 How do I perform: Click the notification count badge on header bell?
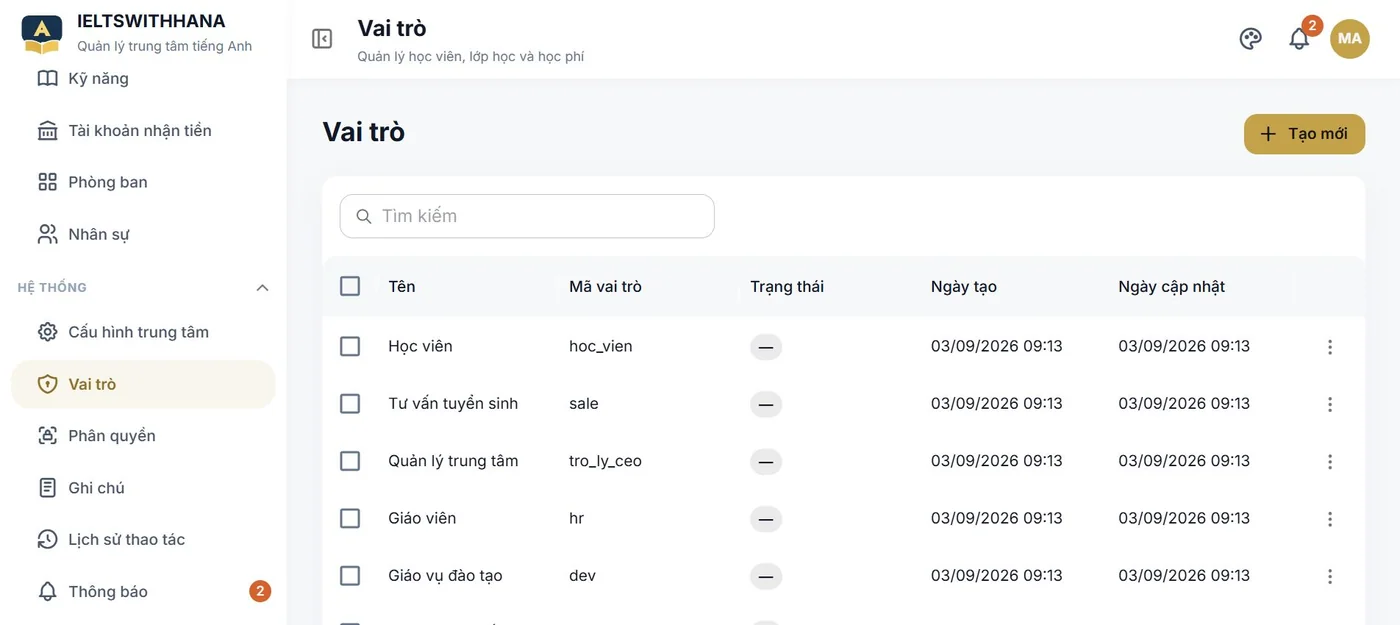1312,26
